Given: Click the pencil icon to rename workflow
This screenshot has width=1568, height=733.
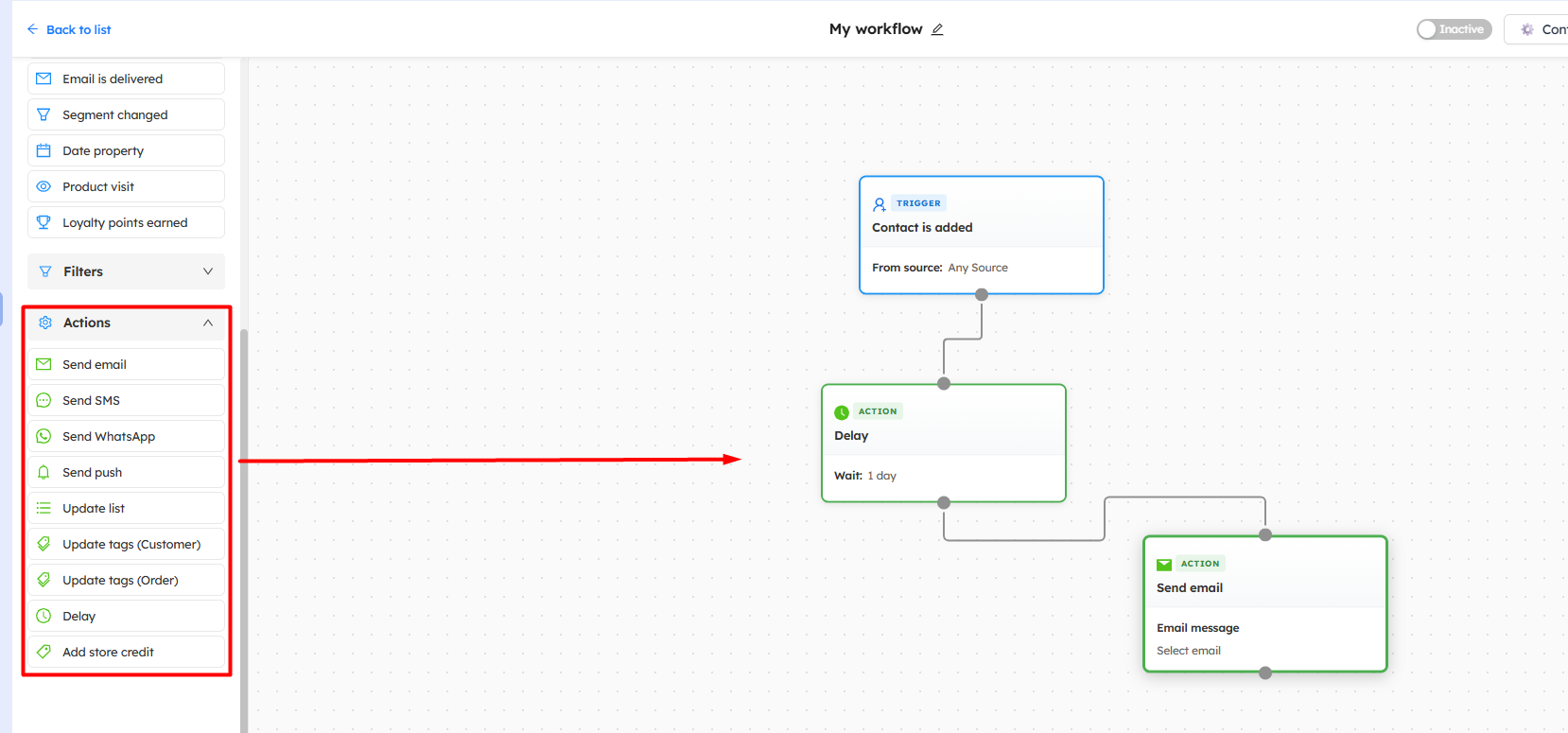Looking at the screenshot, I should [937, 29].
